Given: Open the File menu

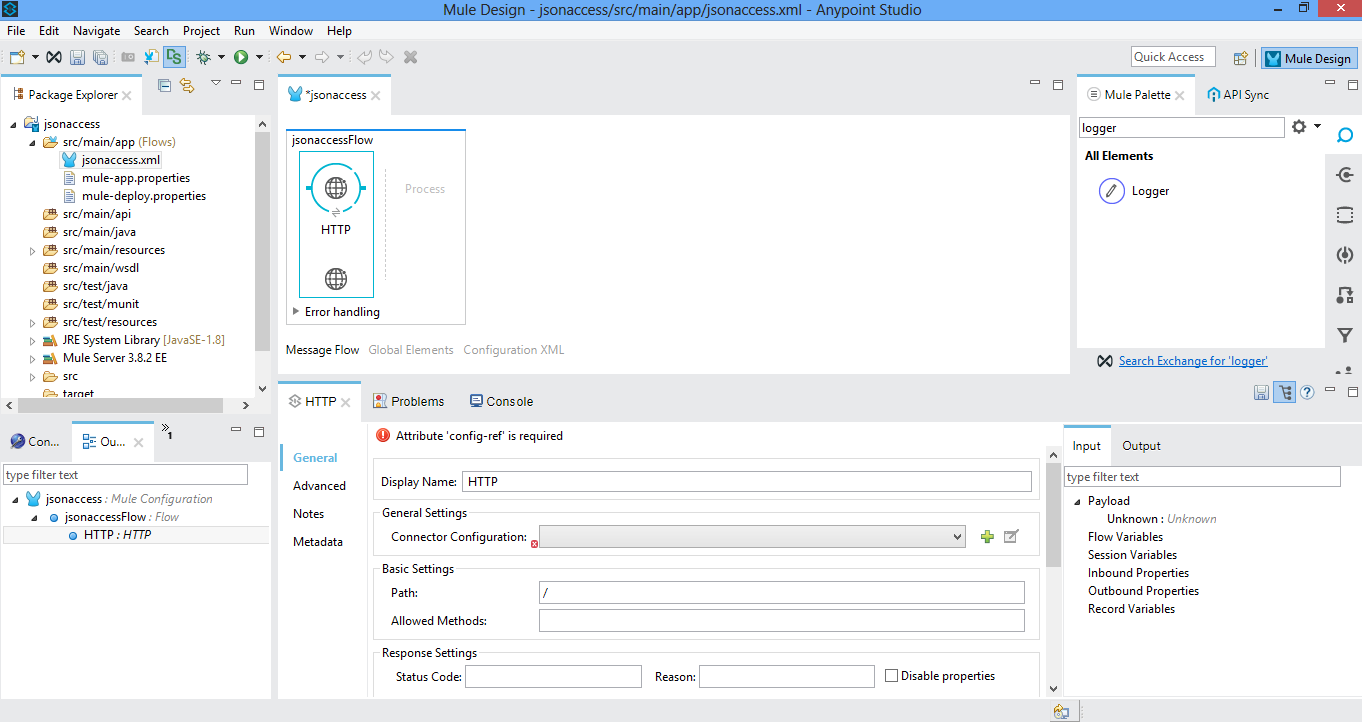Looking at the screenshot, I should click(16, 31).
